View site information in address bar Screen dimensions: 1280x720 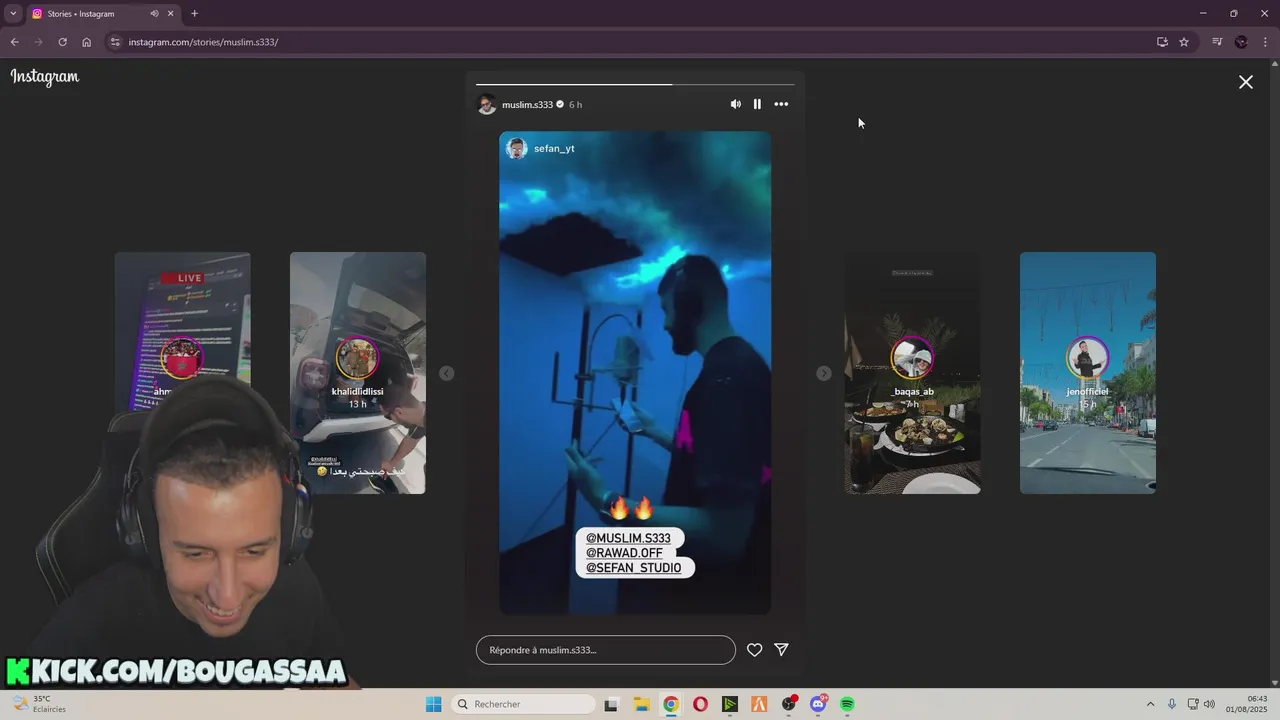[x=115, y=42]
